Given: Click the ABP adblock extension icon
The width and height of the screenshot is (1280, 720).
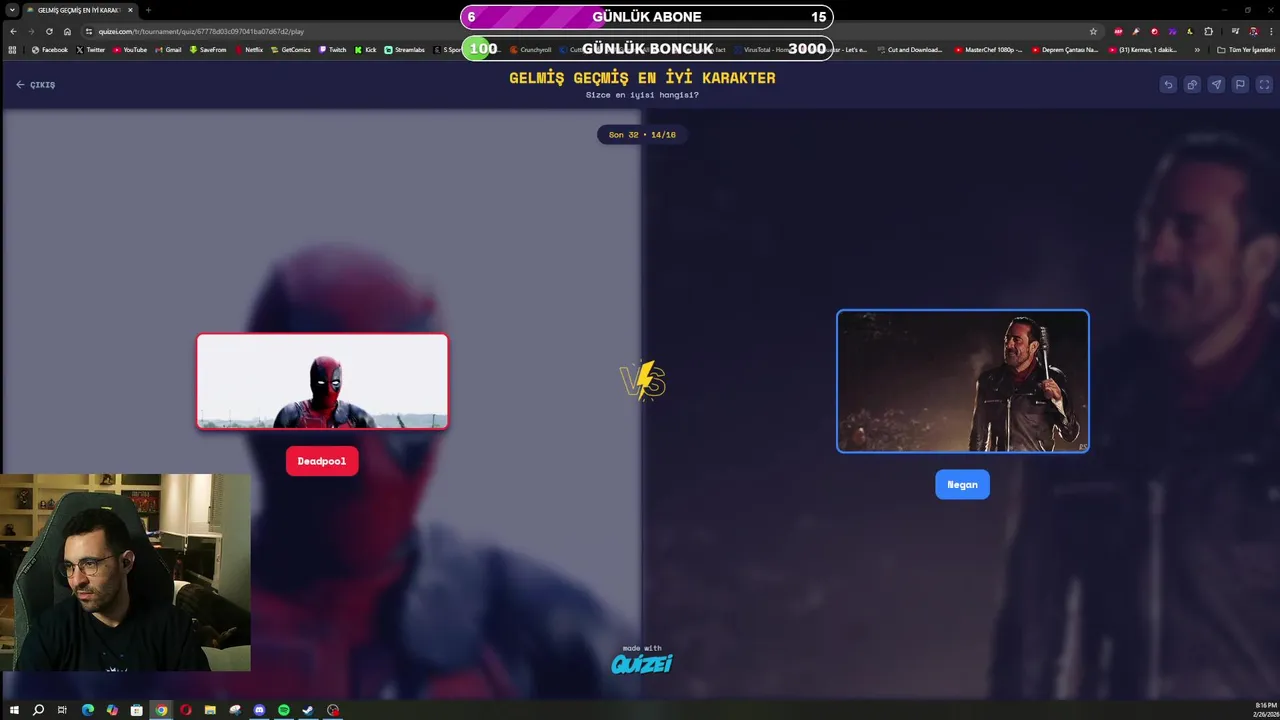Looking at the screenshot, I should pos(1118,31).
